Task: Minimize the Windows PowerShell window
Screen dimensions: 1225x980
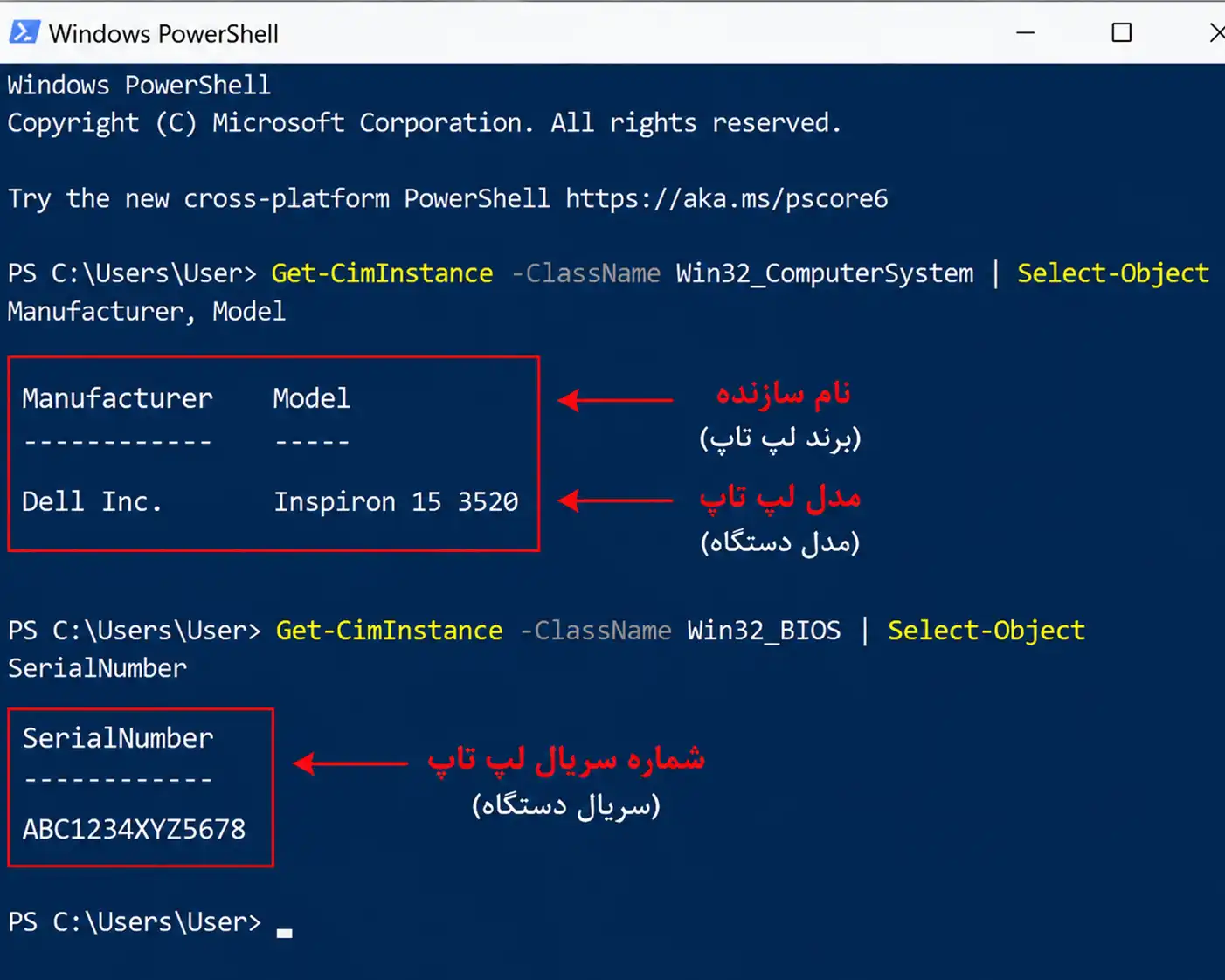Action: point(1026,33)
